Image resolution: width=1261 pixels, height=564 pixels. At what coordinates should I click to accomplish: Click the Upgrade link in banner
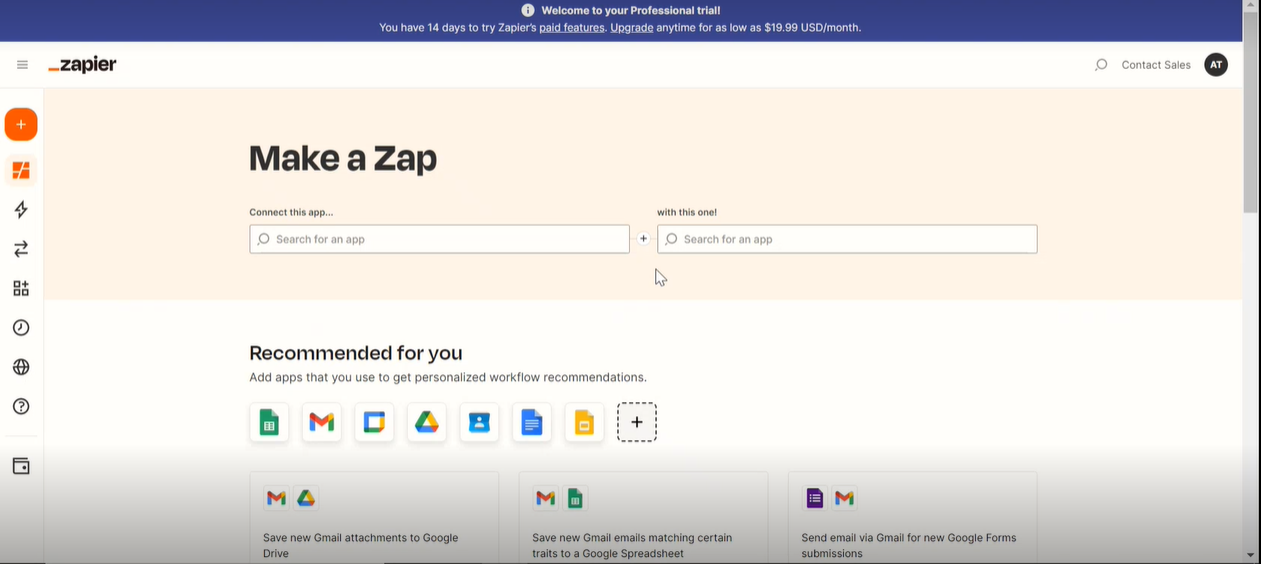click(x=632, y=28)
